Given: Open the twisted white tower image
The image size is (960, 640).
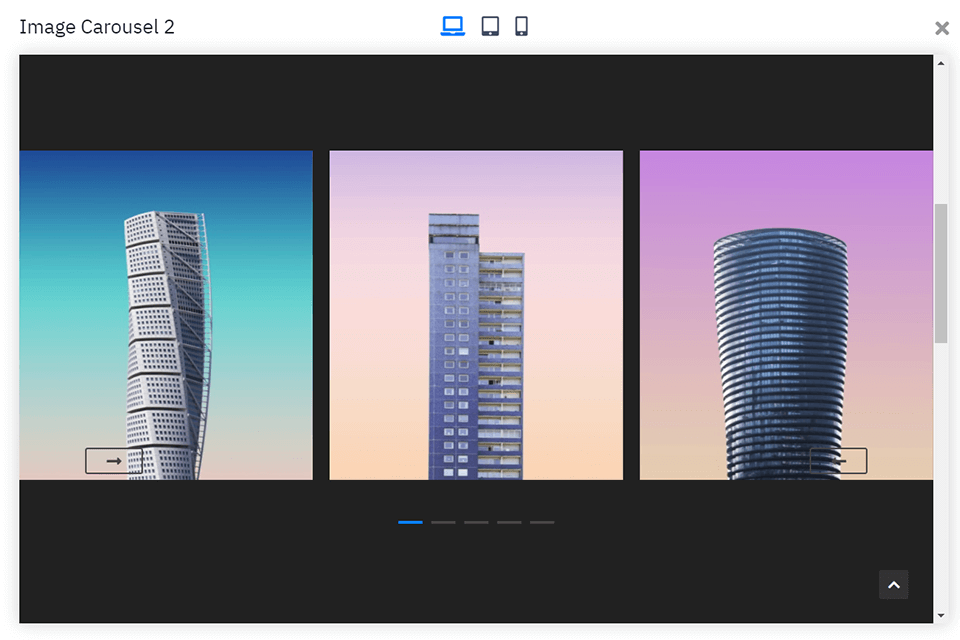Looking at the screenshot, I should tap(166, 315).
